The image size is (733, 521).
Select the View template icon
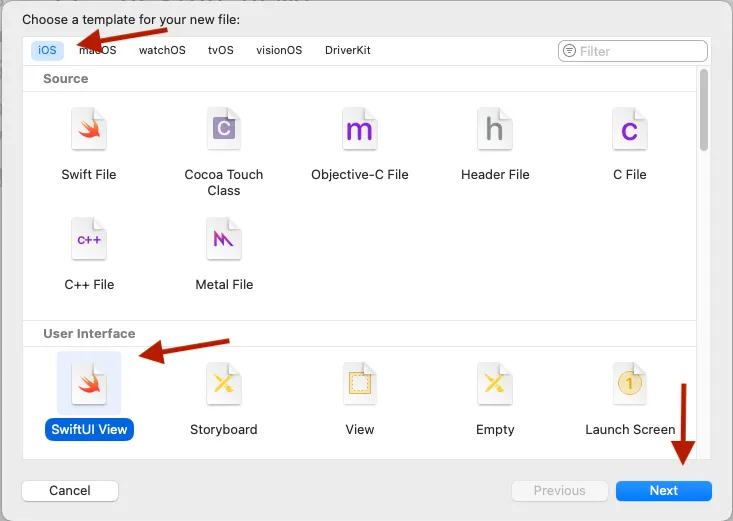click(359, 384)
